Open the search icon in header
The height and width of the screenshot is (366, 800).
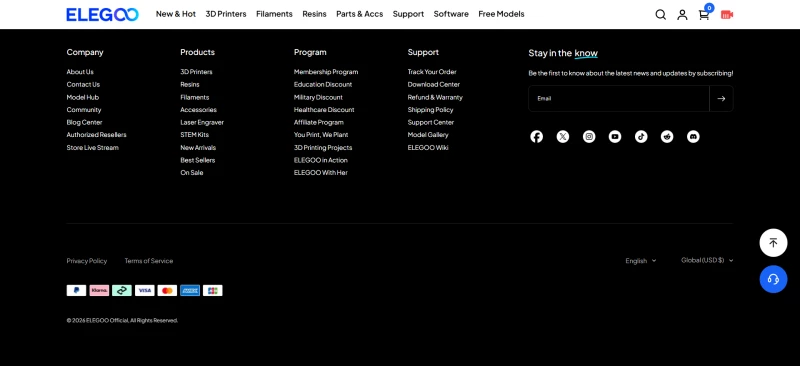tap(660, 14)
